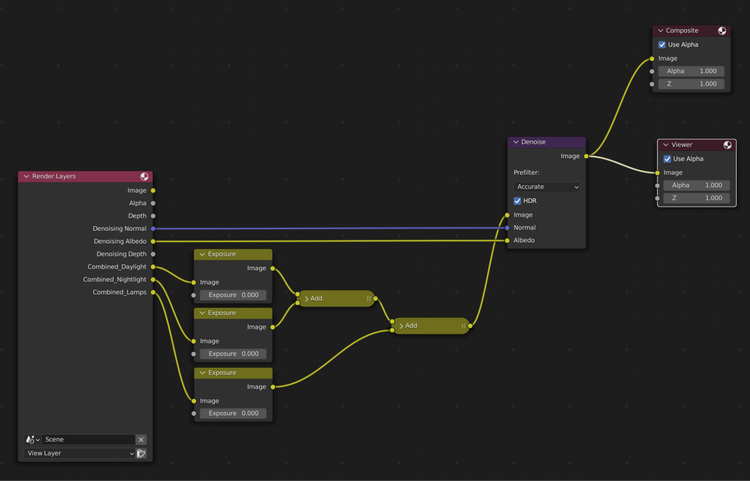The image size is (750, 481).
Task: Open the View Layer dropdown
Action: 80,453
